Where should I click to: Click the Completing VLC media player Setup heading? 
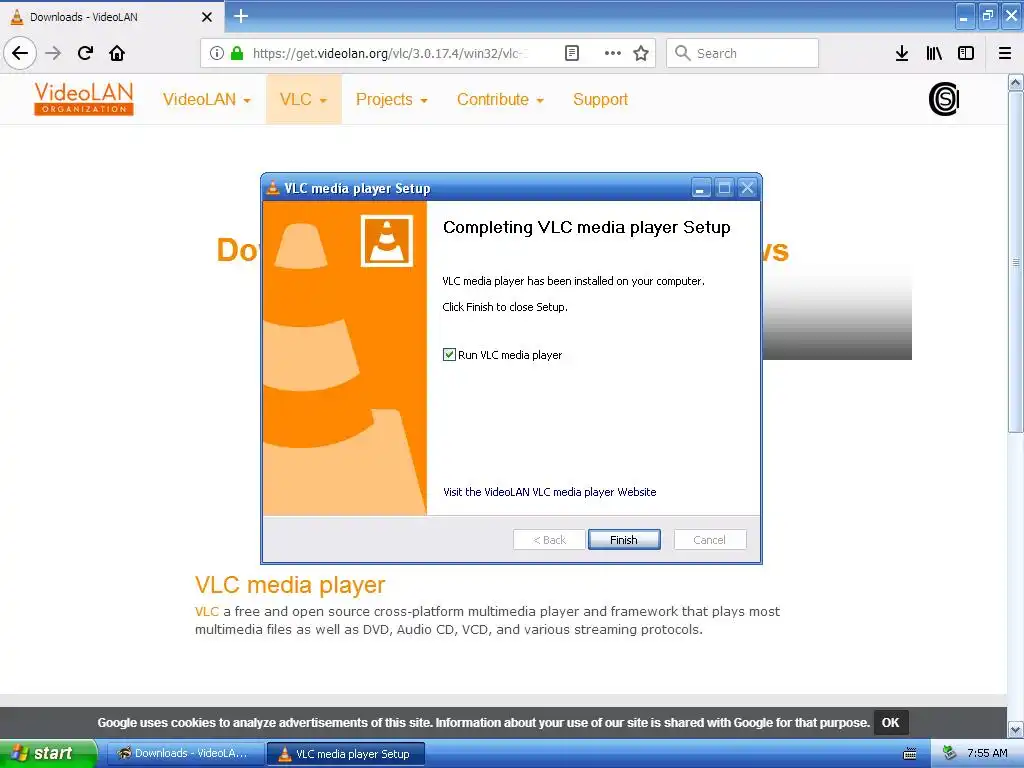(586, 227)
